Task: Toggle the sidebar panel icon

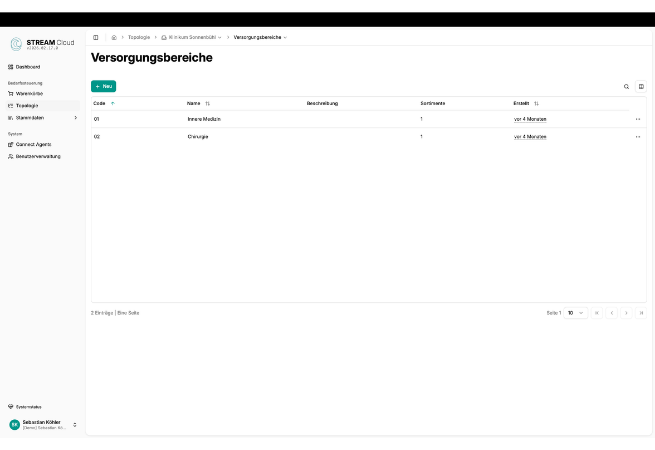Action: [x=96, y=37]
